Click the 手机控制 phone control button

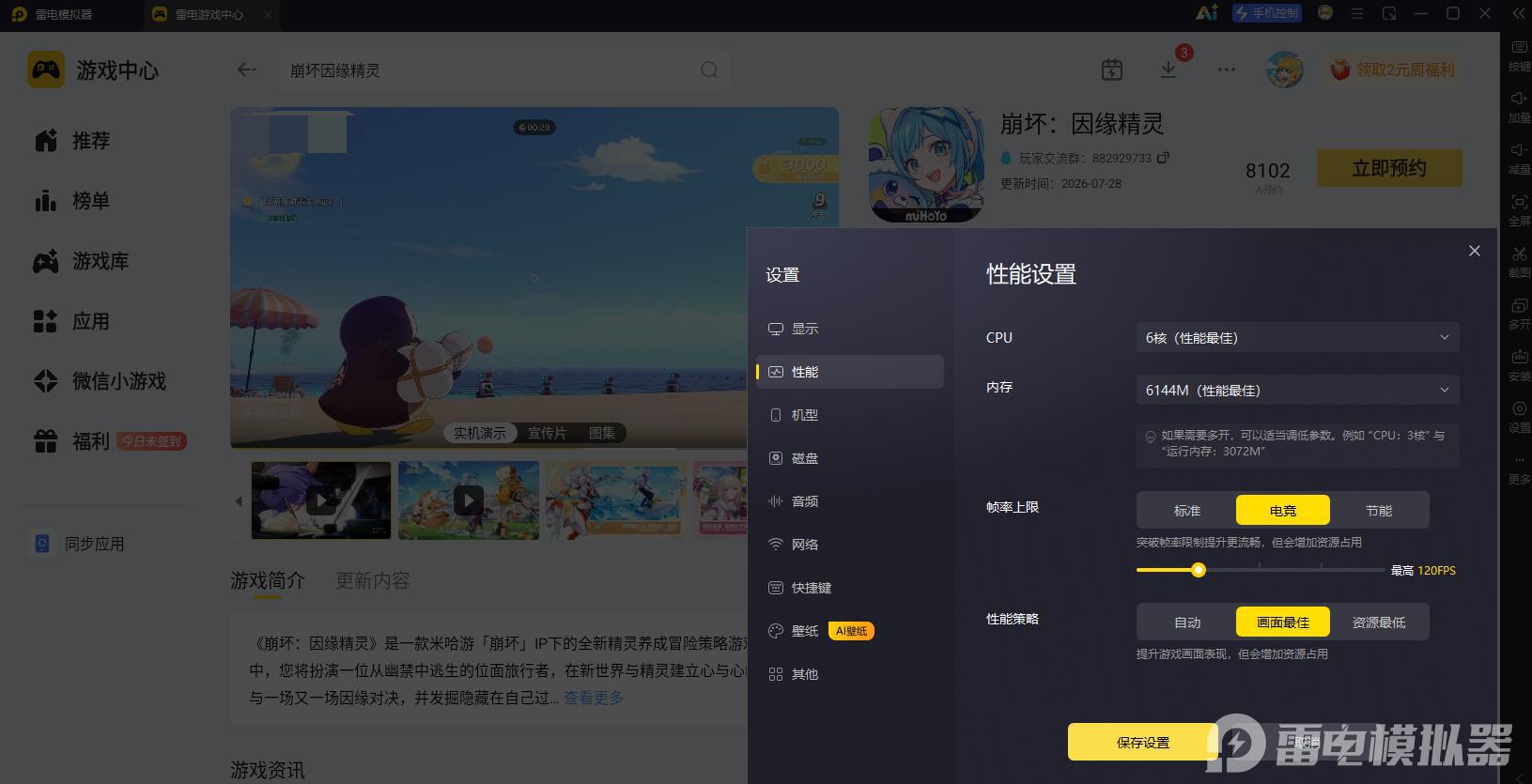pos(1267,13)
